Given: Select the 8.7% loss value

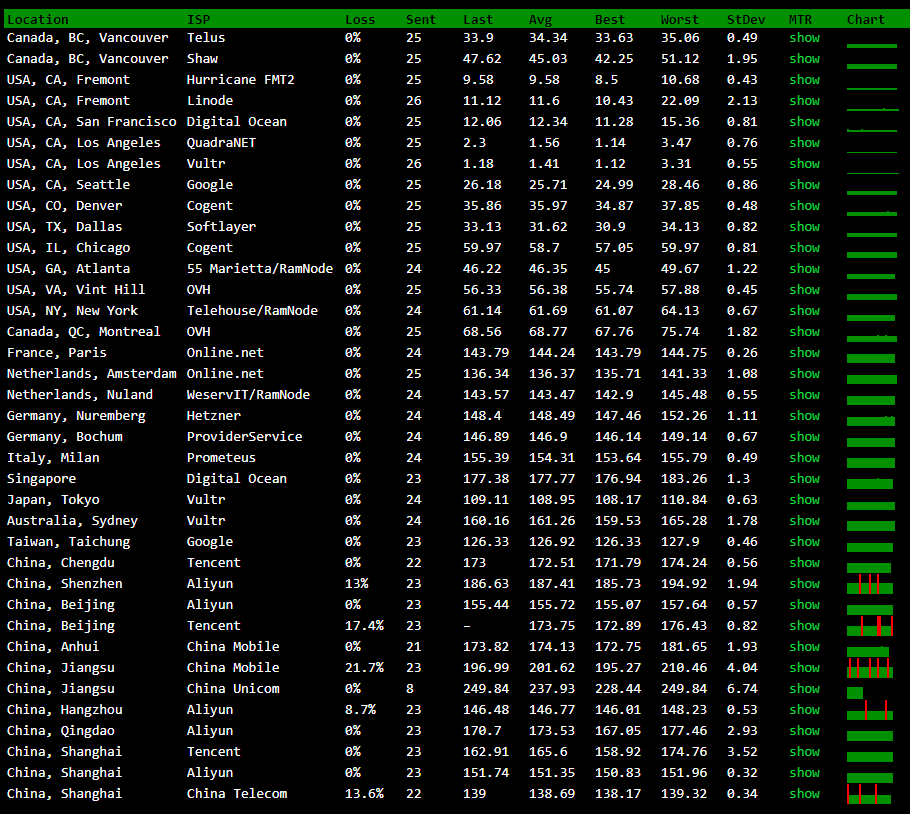Looking at the screenshot, I should pyautogui.click(x=360, y=710).
